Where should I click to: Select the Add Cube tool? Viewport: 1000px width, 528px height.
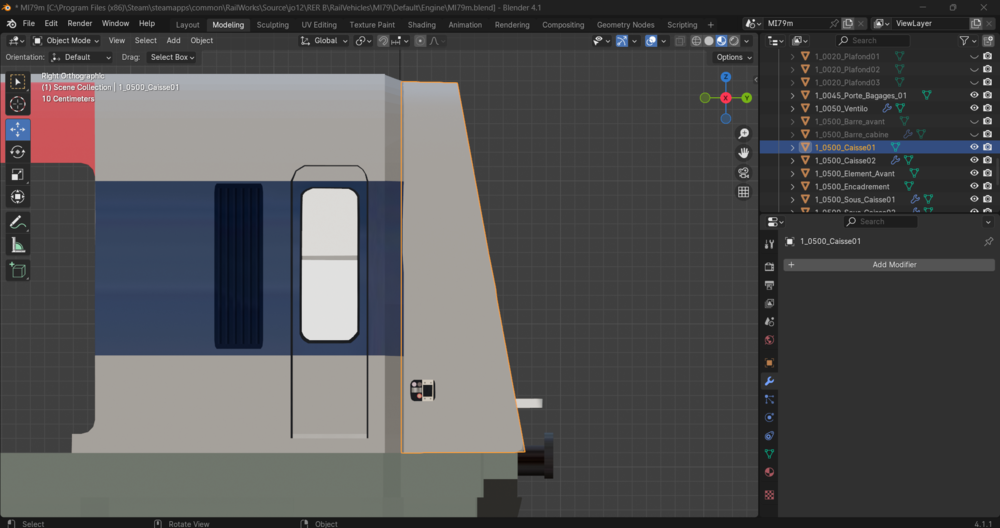(18, 270)
